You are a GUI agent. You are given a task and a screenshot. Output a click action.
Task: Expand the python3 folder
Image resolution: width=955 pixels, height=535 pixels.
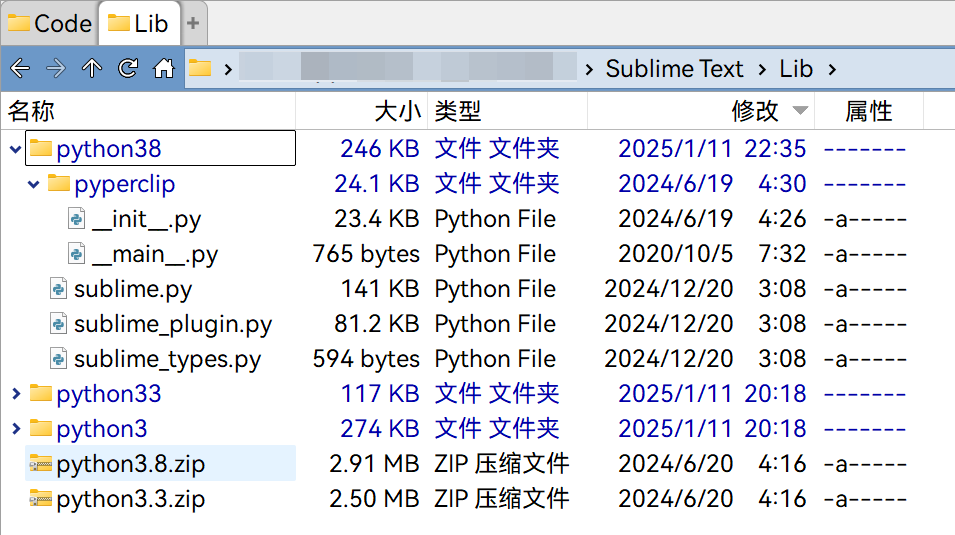coord(16,429)
